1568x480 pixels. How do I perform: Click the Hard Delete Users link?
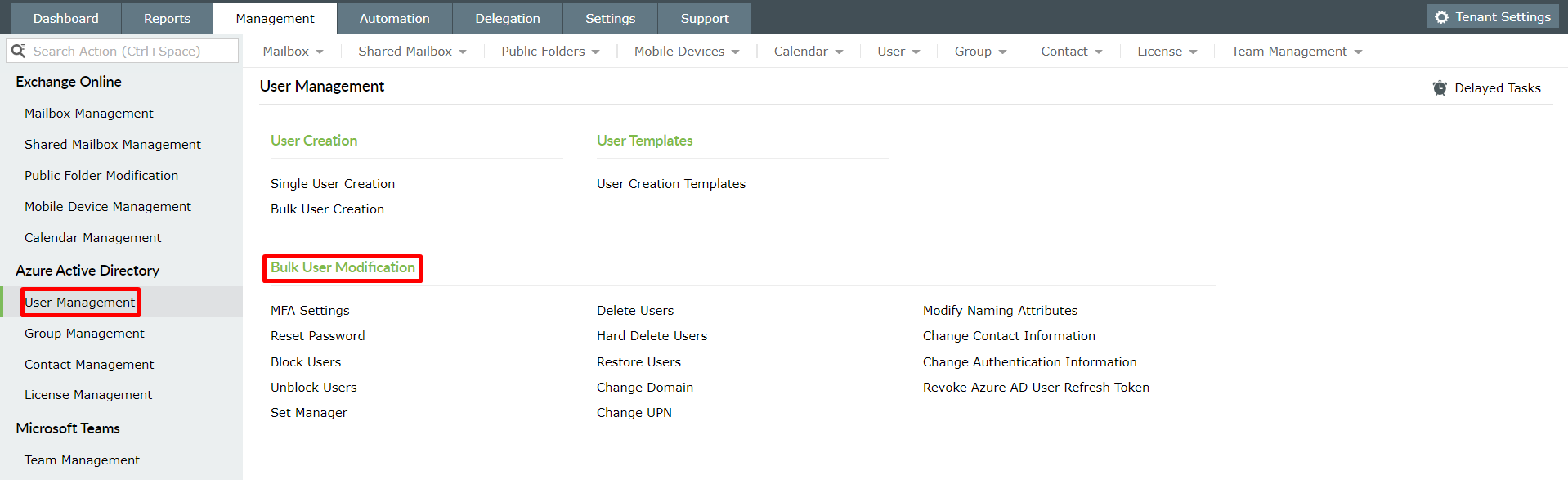coord(652,336)
